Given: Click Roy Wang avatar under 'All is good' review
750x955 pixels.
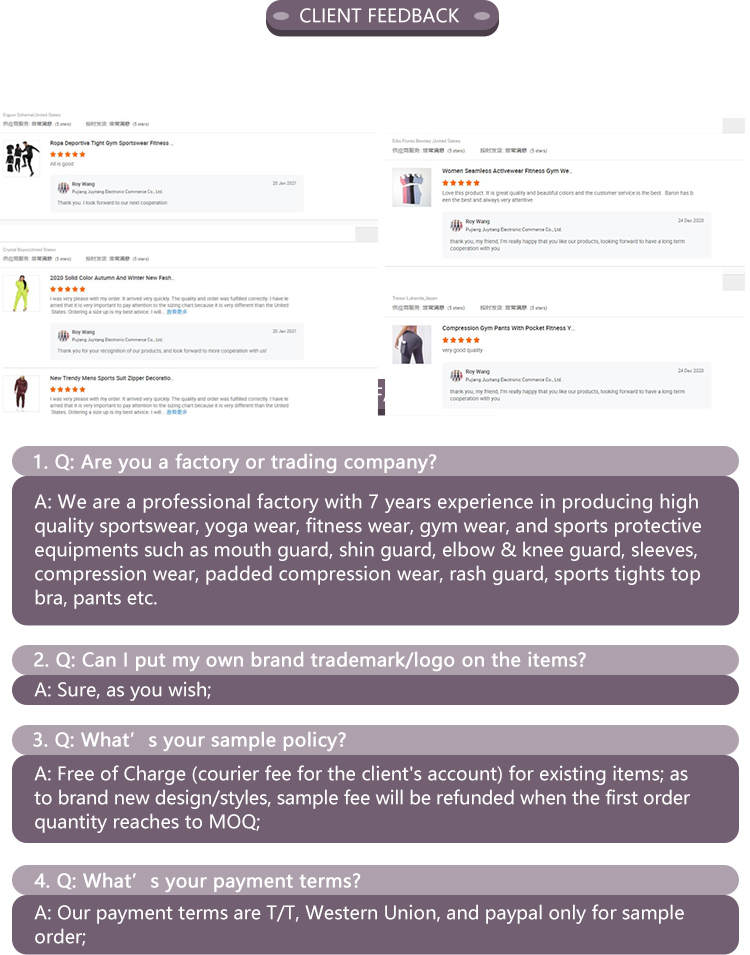Looking at the screenshot, I should click(63, 188).
